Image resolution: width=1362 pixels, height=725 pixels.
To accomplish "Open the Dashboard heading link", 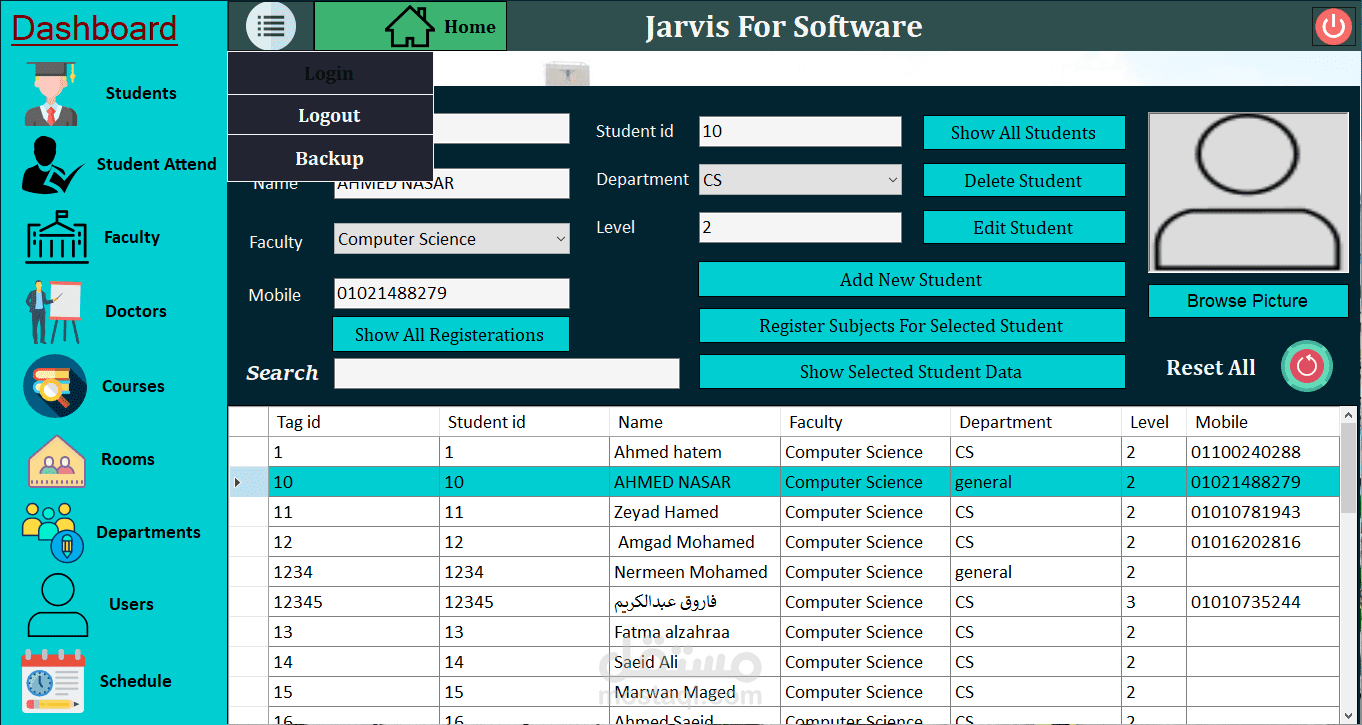I will [x=94, y=28].
